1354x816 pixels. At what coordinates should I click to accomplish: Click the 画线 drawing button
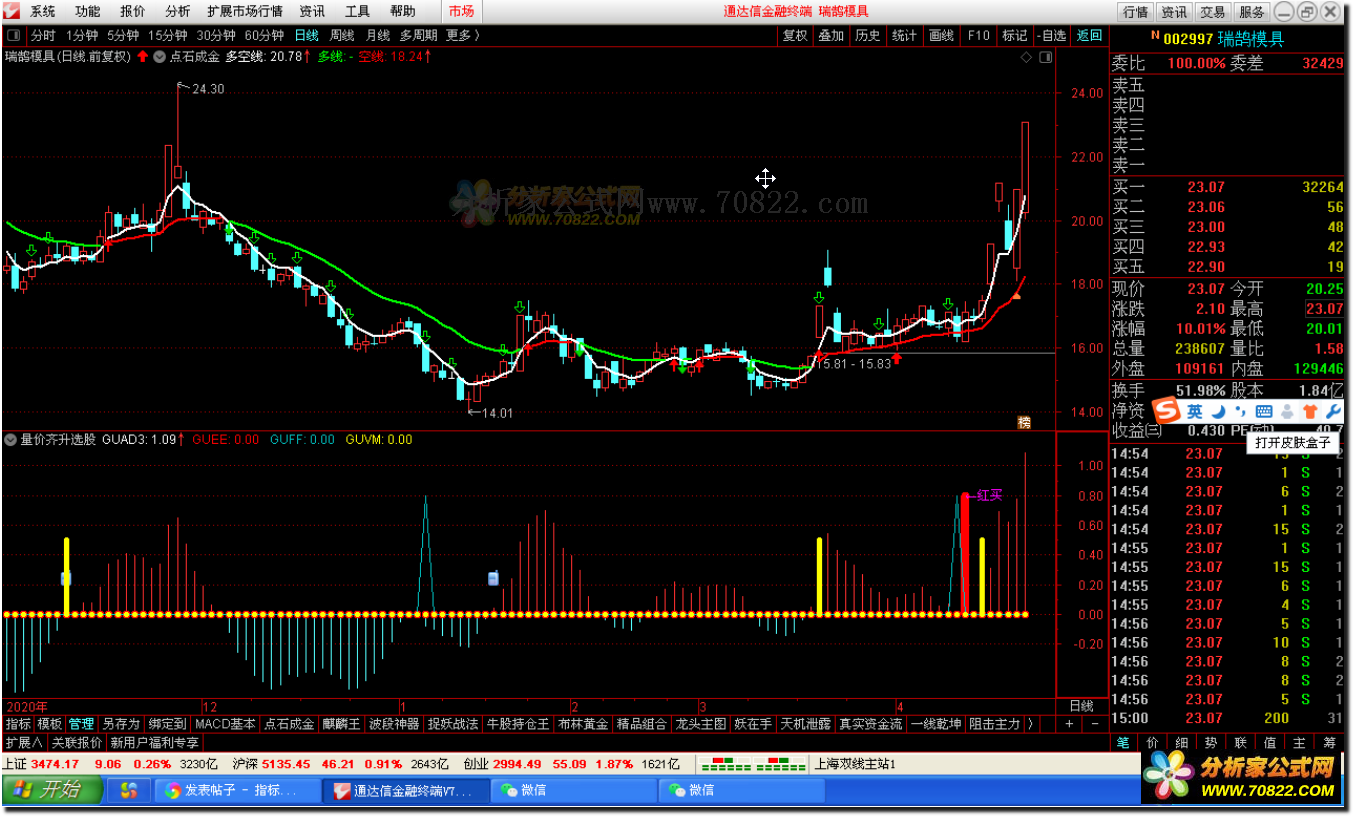(x=941, y=35)
